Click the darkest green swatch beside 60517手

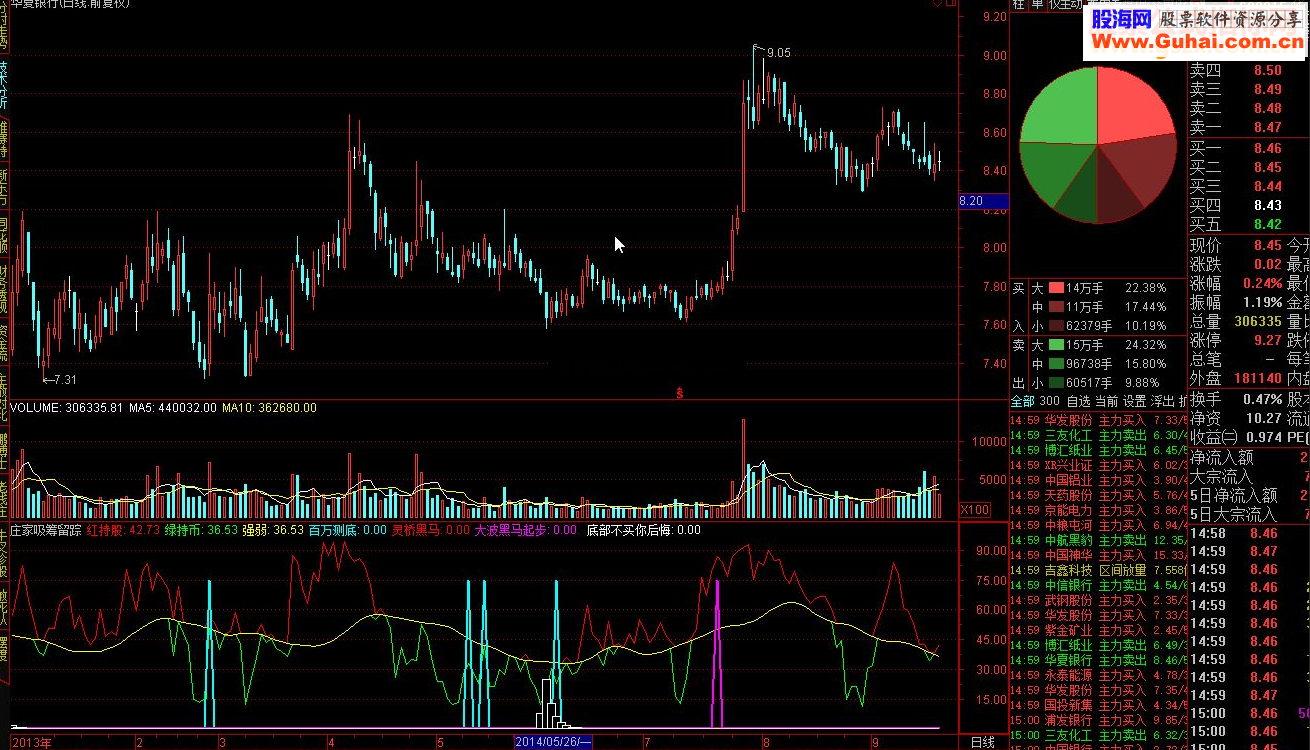coord(1056,383)
